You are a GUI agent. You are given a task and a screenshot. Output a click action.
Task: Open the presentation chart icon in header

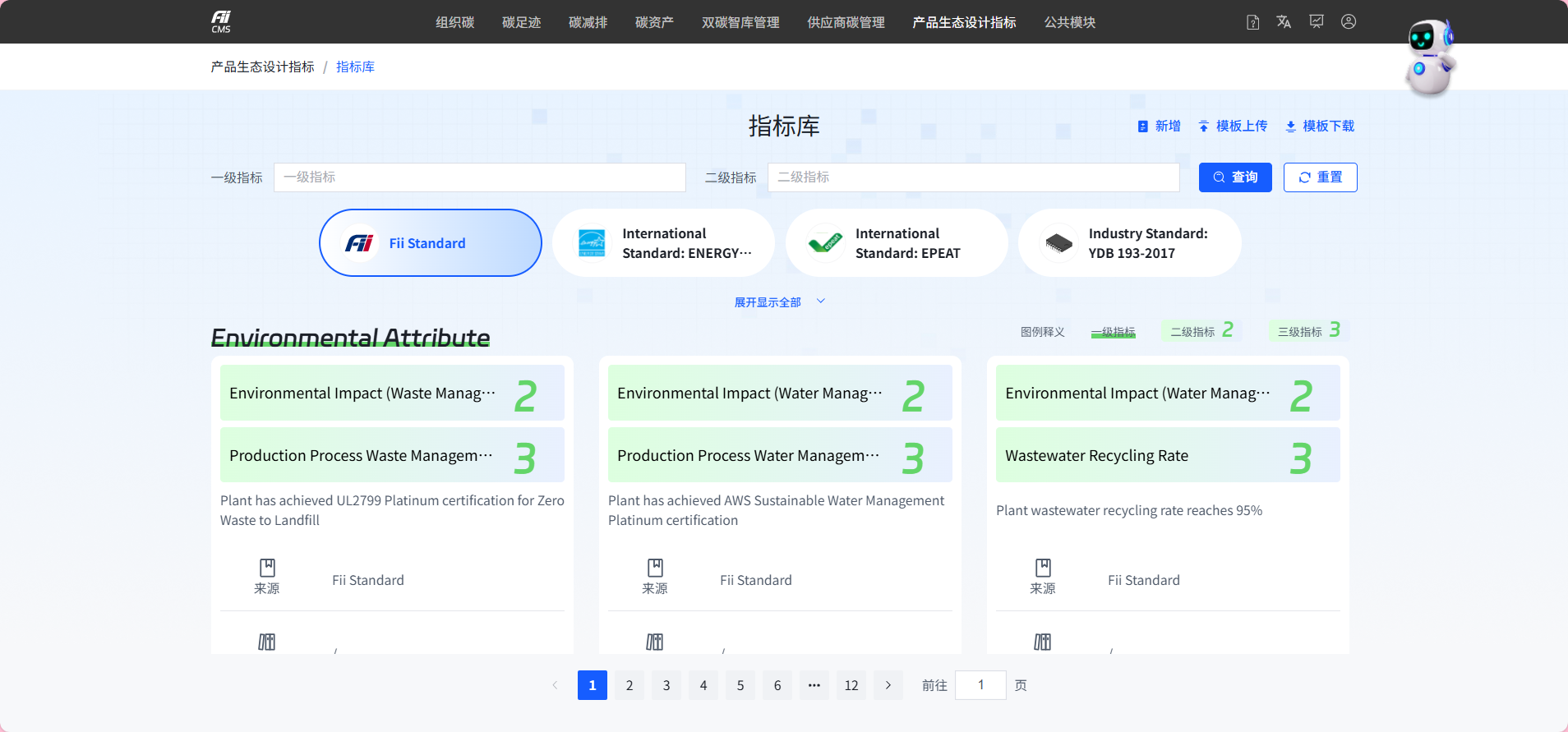pyautogui.click(x=1317, y=22)
